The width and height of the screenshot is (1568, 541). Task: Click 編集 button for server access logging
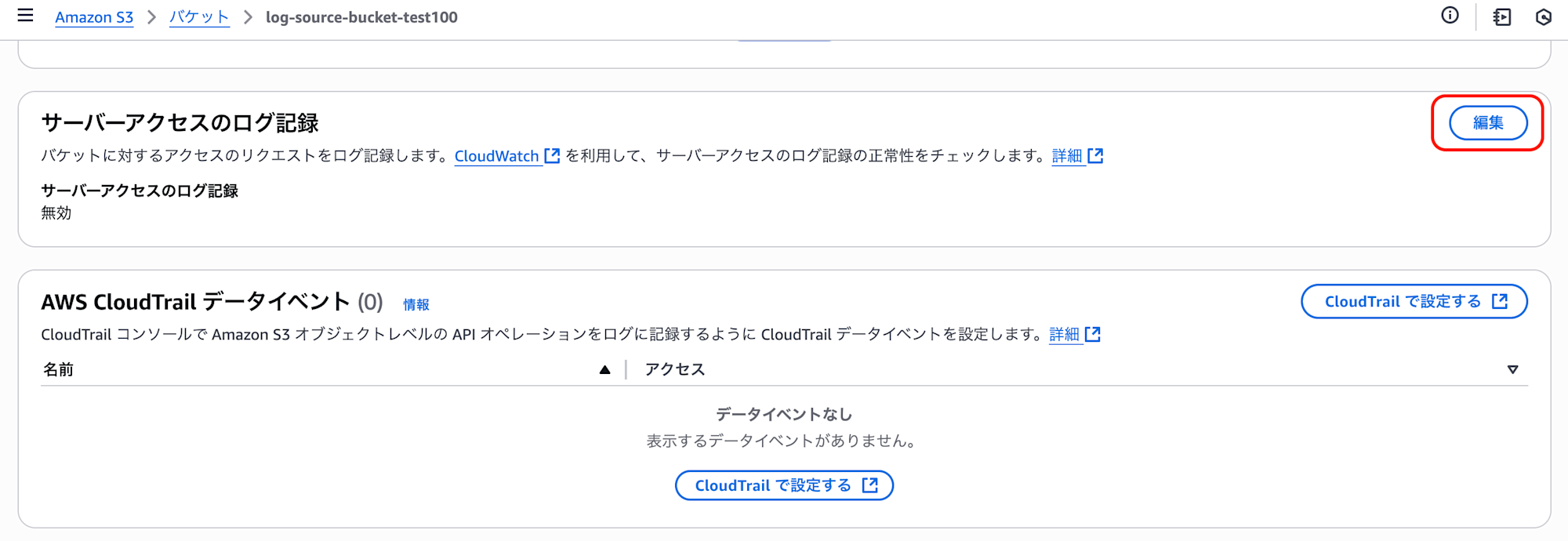1488,123
